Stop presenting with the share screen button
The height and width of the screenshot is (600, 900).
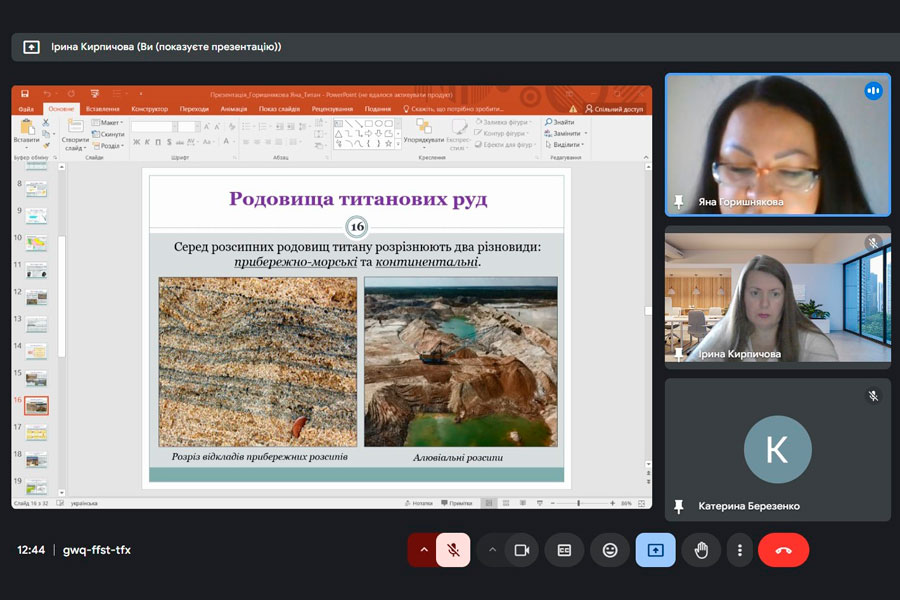coord(655,550)
